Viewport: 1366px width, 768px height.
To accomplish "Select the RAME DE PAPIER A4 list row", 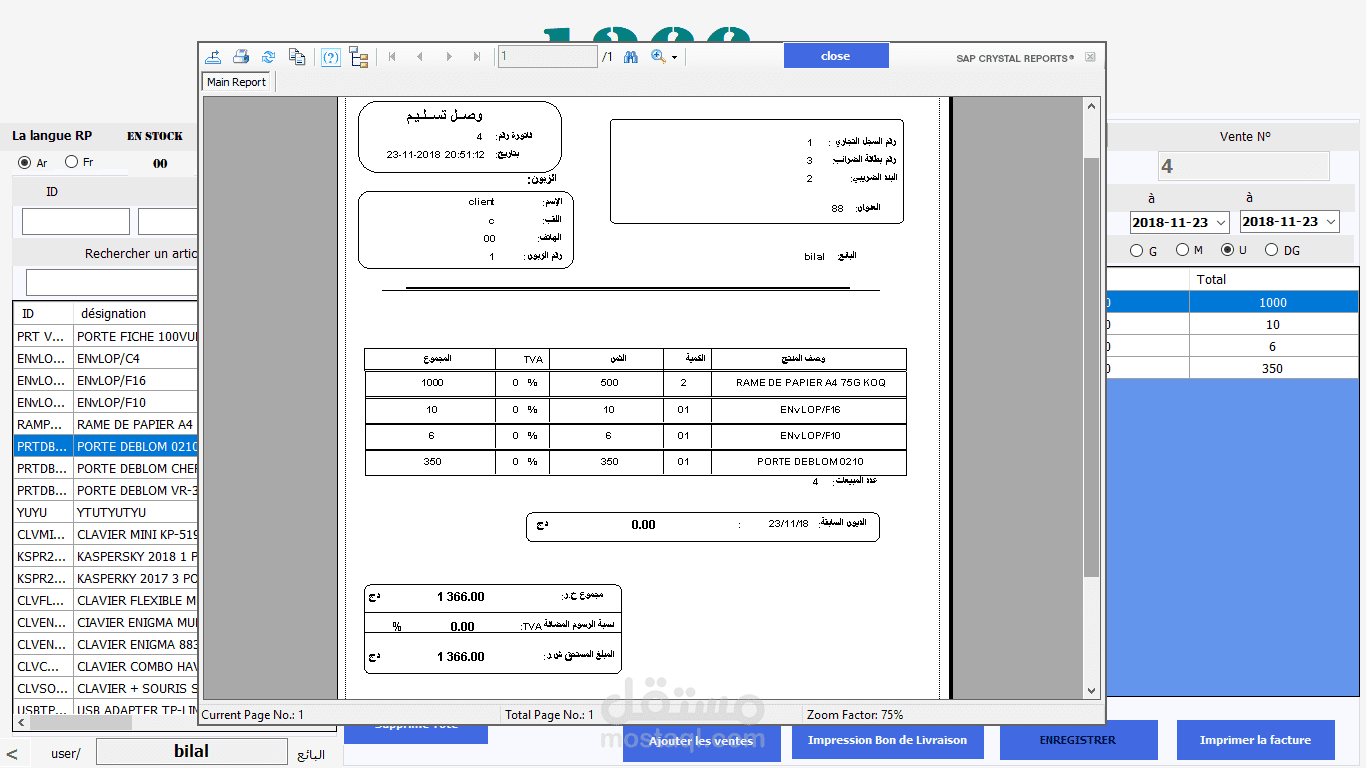I will click(x=105, y=424).
